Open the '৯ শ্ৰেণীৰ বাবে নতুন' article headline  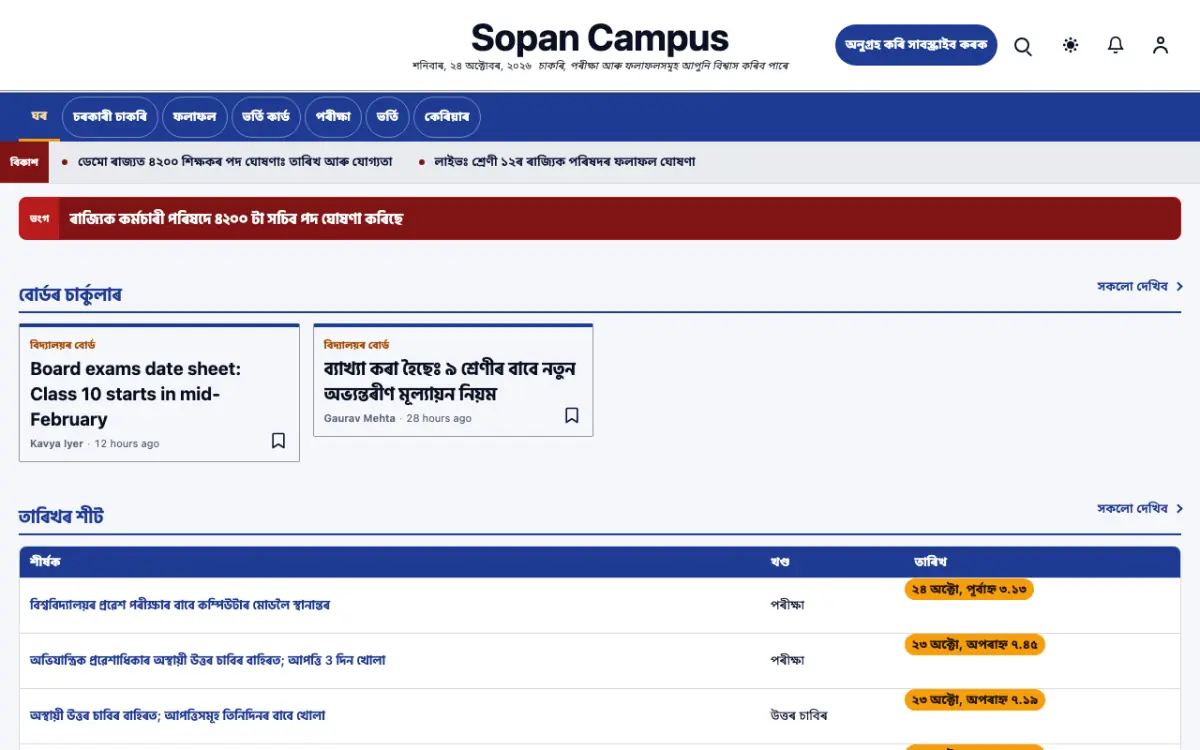(x=450, y=381)
